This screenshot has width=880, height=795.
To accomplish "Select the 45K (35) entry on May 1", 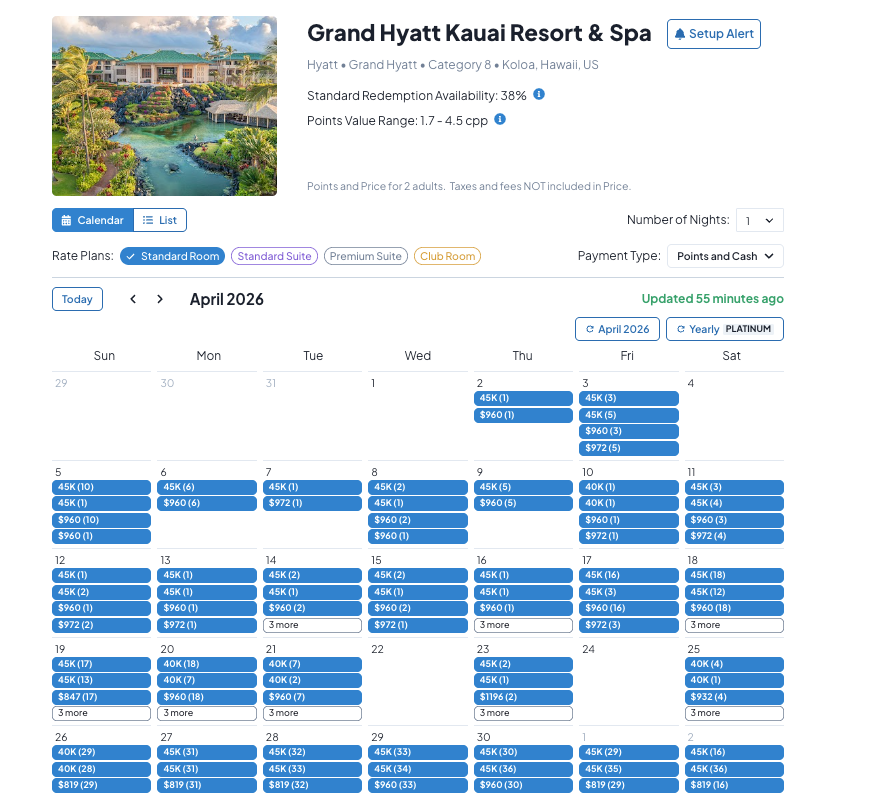I will [629, 769].
